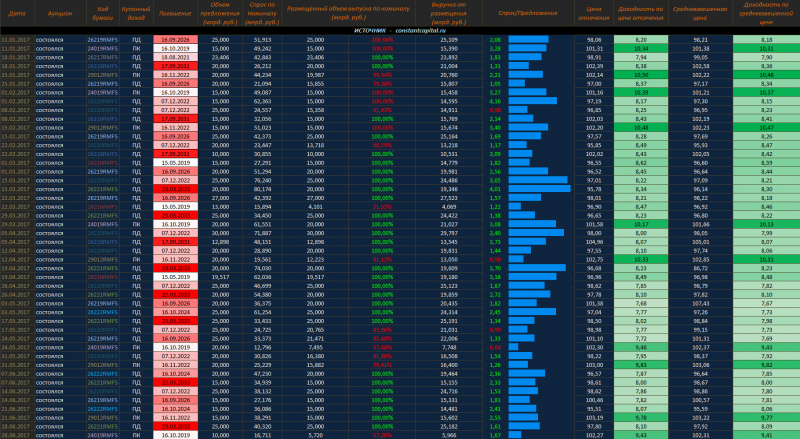This screenshot has height=439, width=800.
Task: Select the "Купонный доход" header cell
Action: tap(135, 15)
